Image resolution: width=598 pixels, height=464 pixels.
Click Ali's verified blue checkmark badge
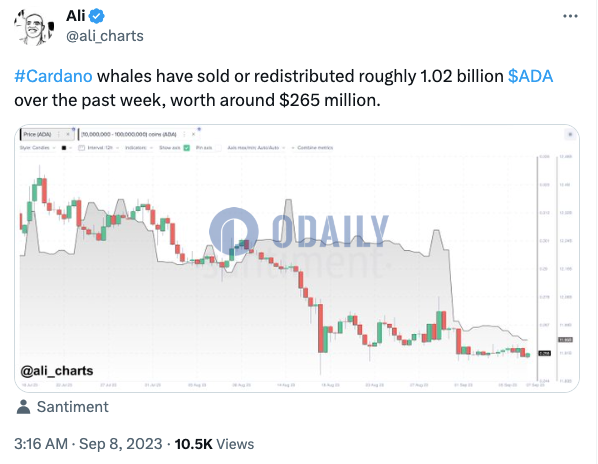96,16
